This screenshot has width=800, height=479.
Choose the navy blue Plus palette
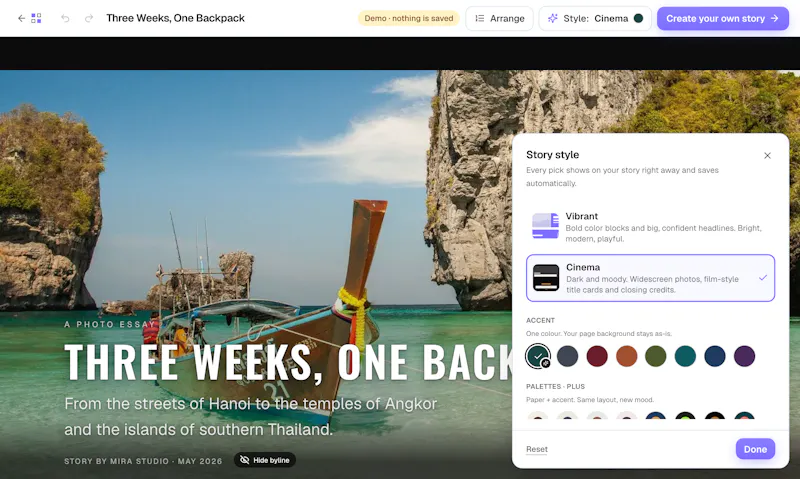656,415
